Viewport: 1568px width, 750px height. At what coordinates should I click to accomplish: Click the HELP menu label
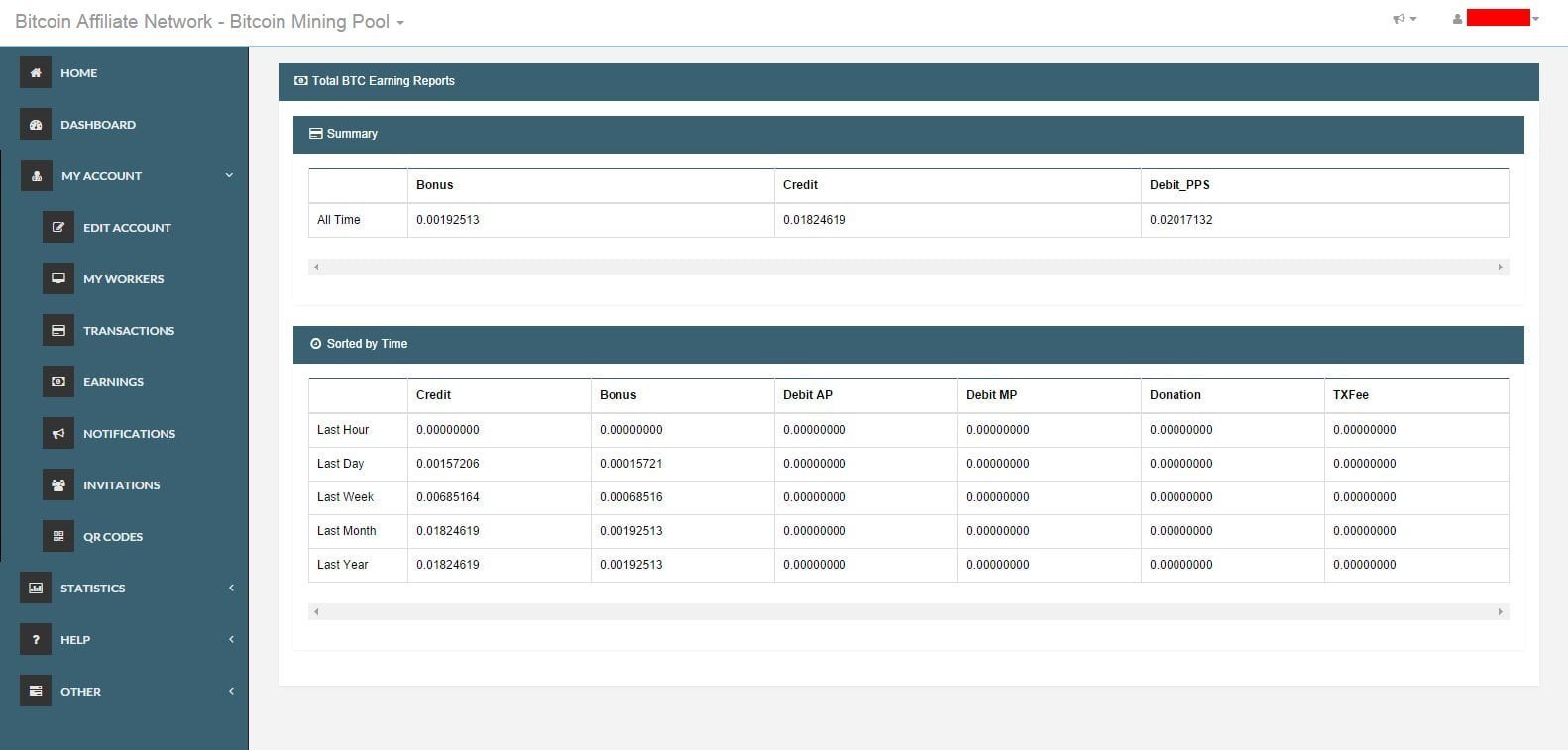point(75,640)
